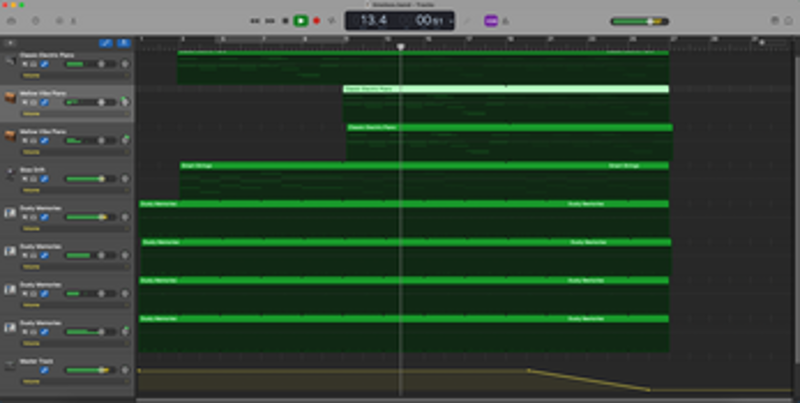The height and width of the screenshot is (403, 800).
Task: Toggle the purple Count-in button
Action: [x=491, y=21]
